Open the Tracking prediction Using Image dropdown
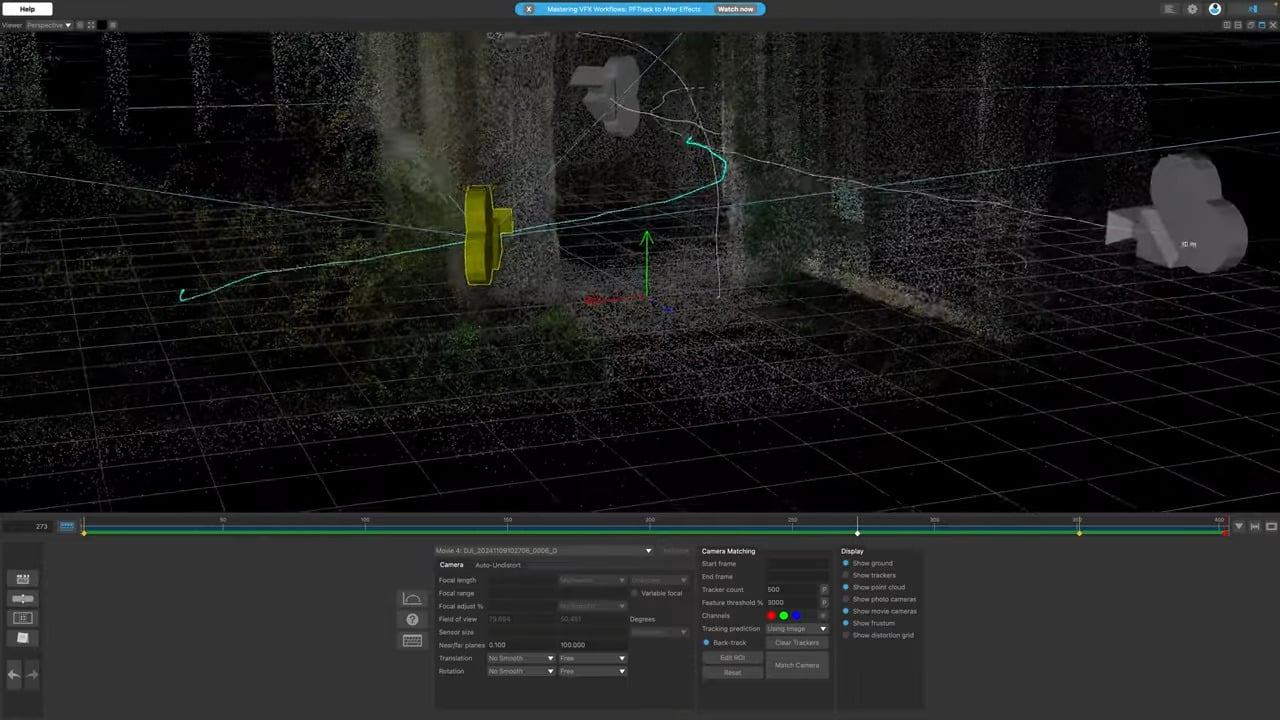The width and height of the screenshot is (1280, 720). point(797,628)
